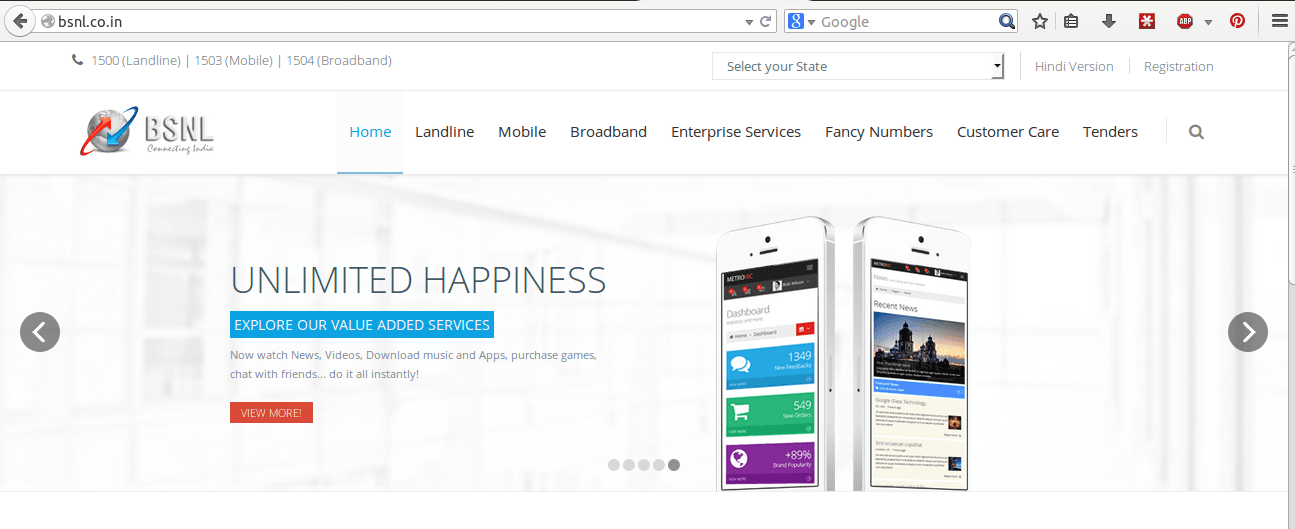
Task: Click the Adblock Plus ABP icon
Action: 1185,21
